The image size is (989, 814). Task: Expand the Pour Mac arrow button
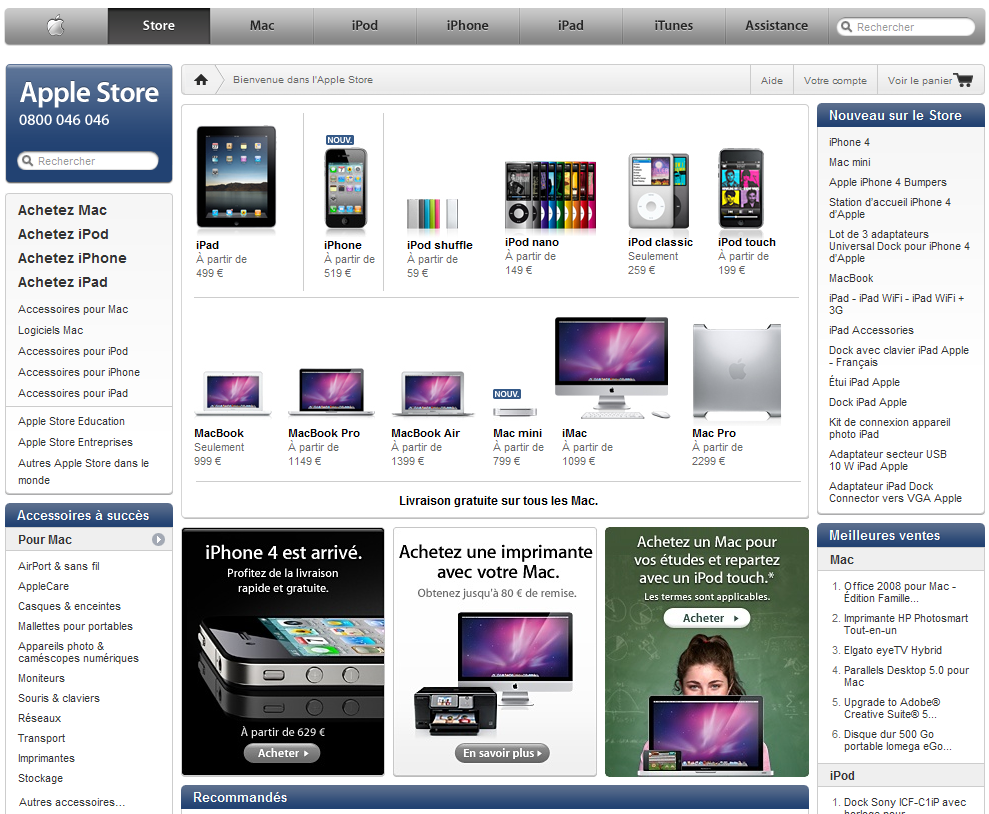[158, 540]
